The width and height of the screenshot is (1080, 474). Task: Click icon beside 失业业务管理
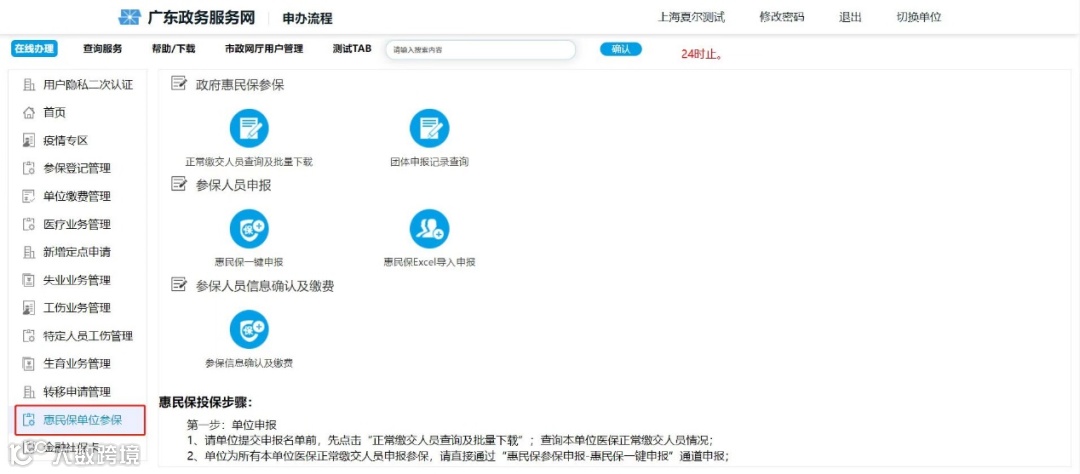[x=29, y=280]
